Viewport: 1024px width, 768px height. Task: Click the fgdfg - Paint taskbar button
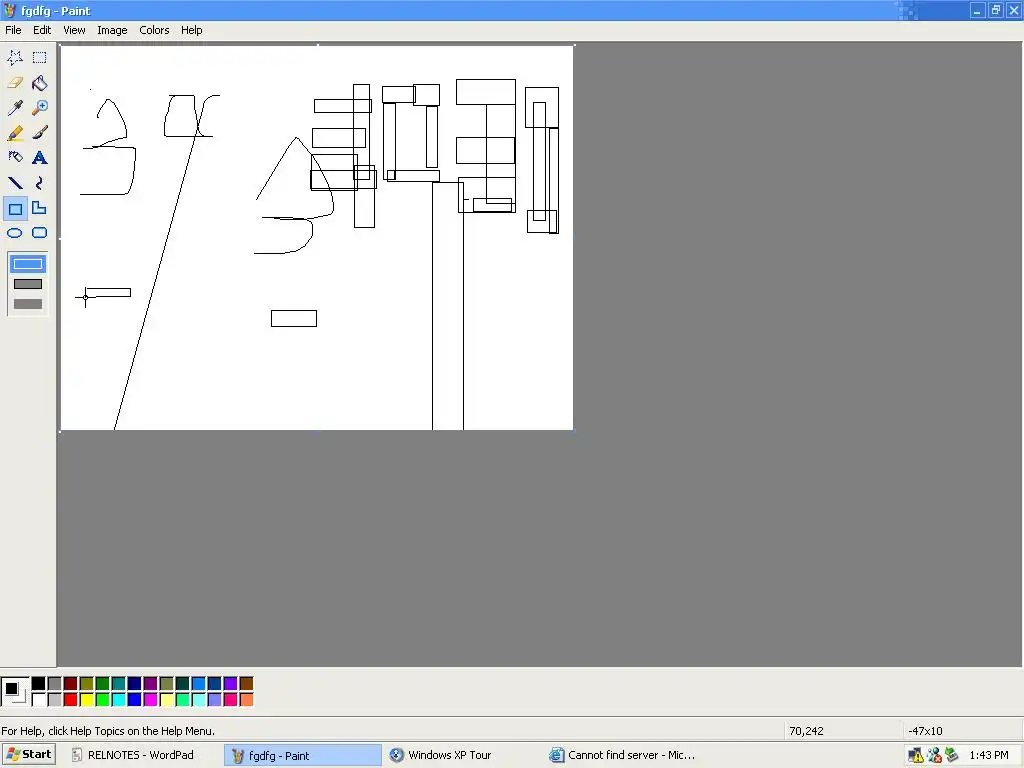[302, 756]
